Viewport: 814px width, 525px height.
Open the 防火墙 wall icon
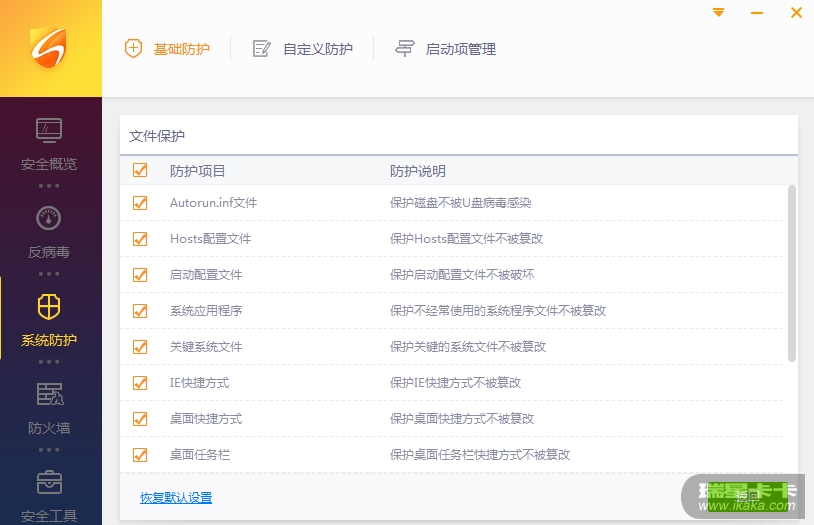50,394
